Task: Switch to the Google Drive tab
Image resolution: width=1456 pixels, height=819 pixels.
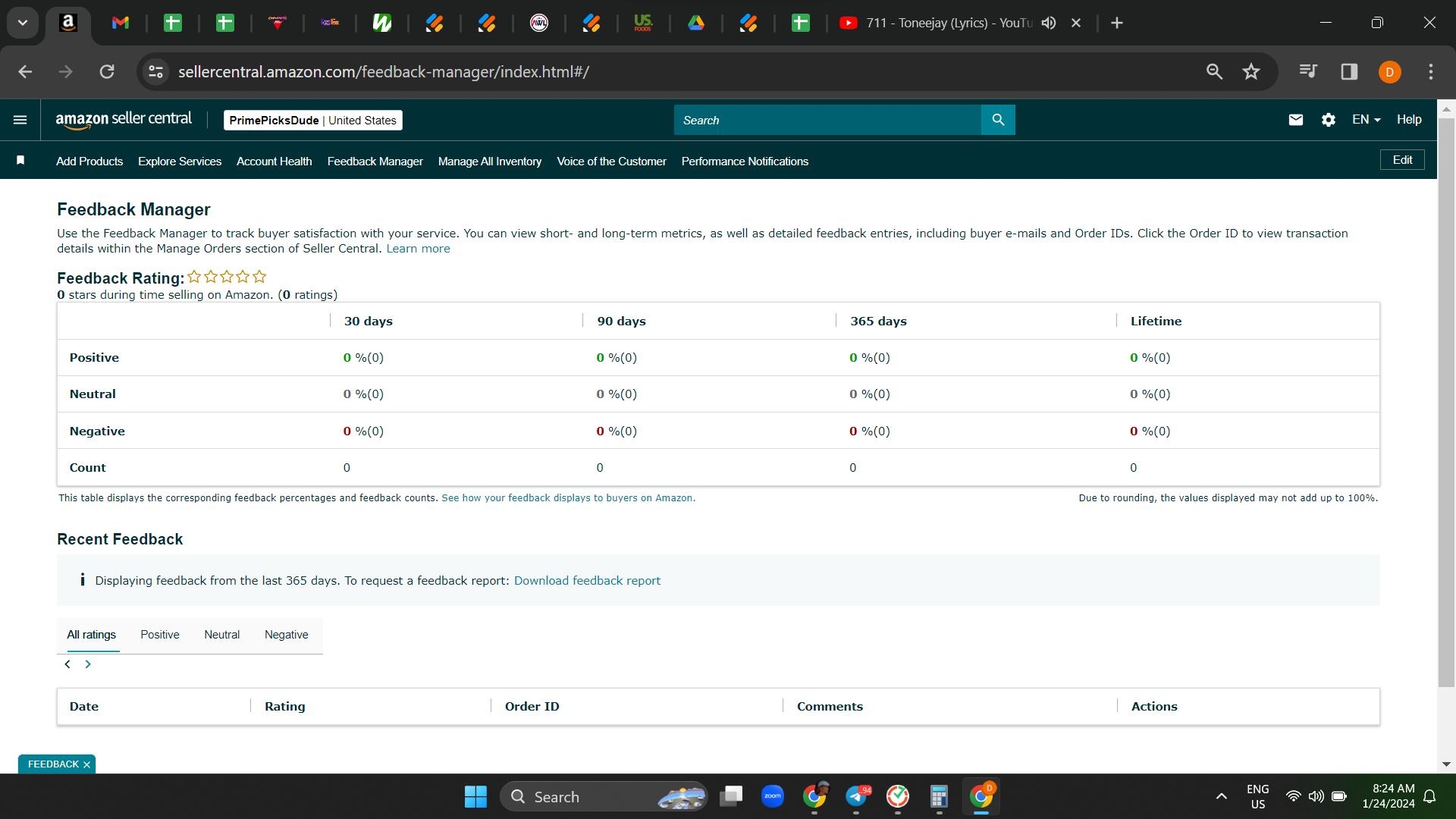Action: pos(696,23)
